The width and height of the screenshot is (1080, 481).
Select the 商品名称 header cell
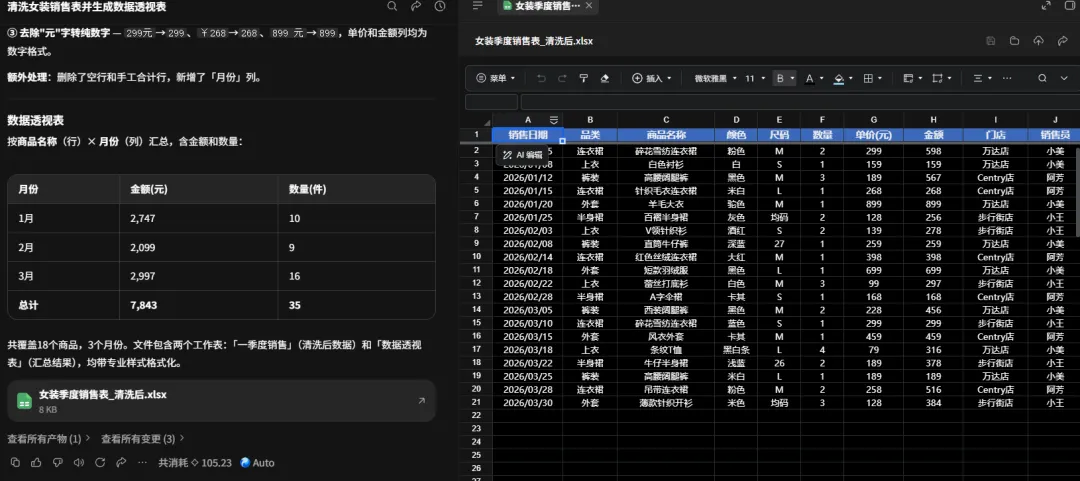(666, 134)
